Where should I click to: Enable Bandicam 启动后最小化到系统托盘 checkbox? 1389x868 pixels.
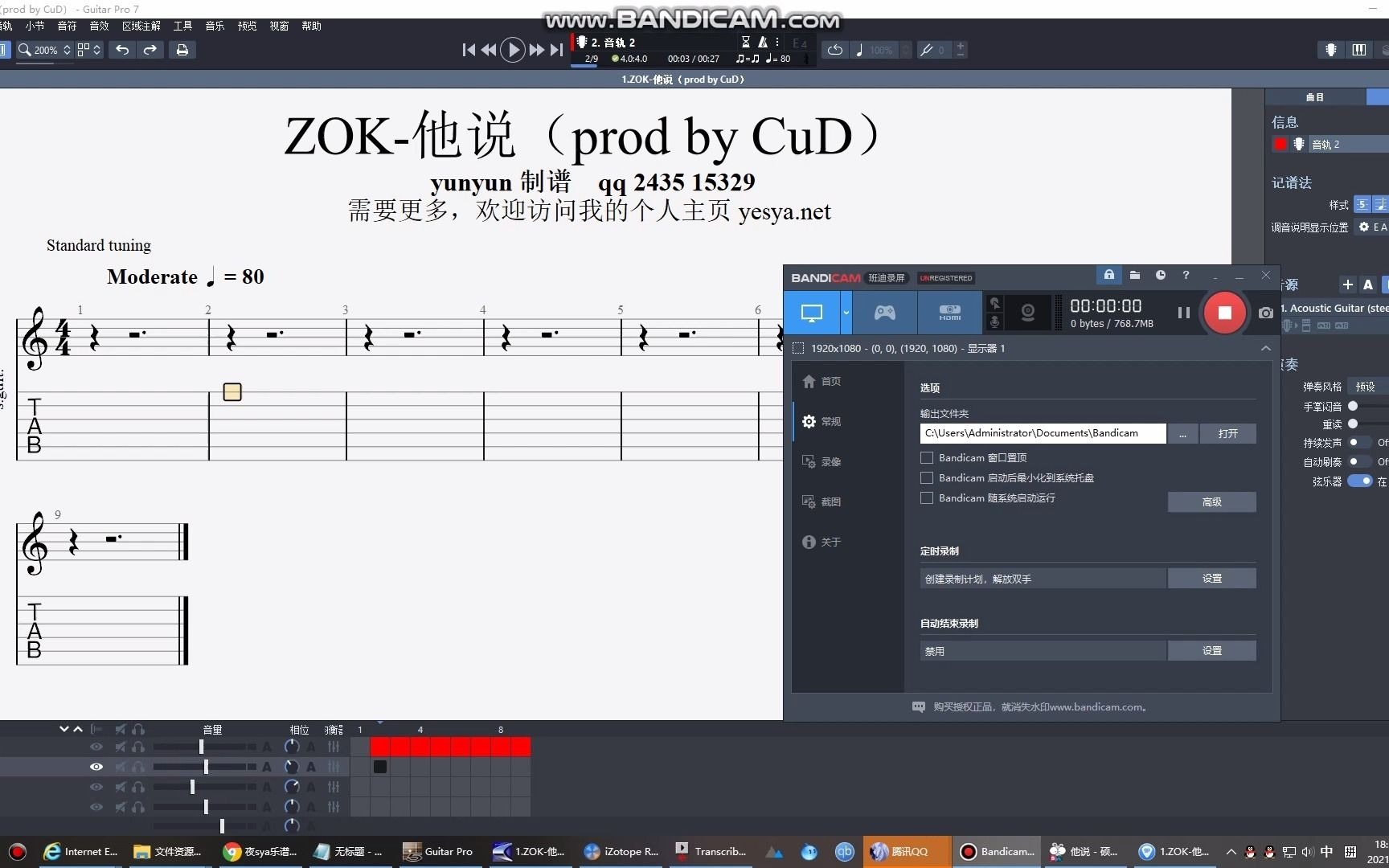pyautogui.click(x=927, y=477)
